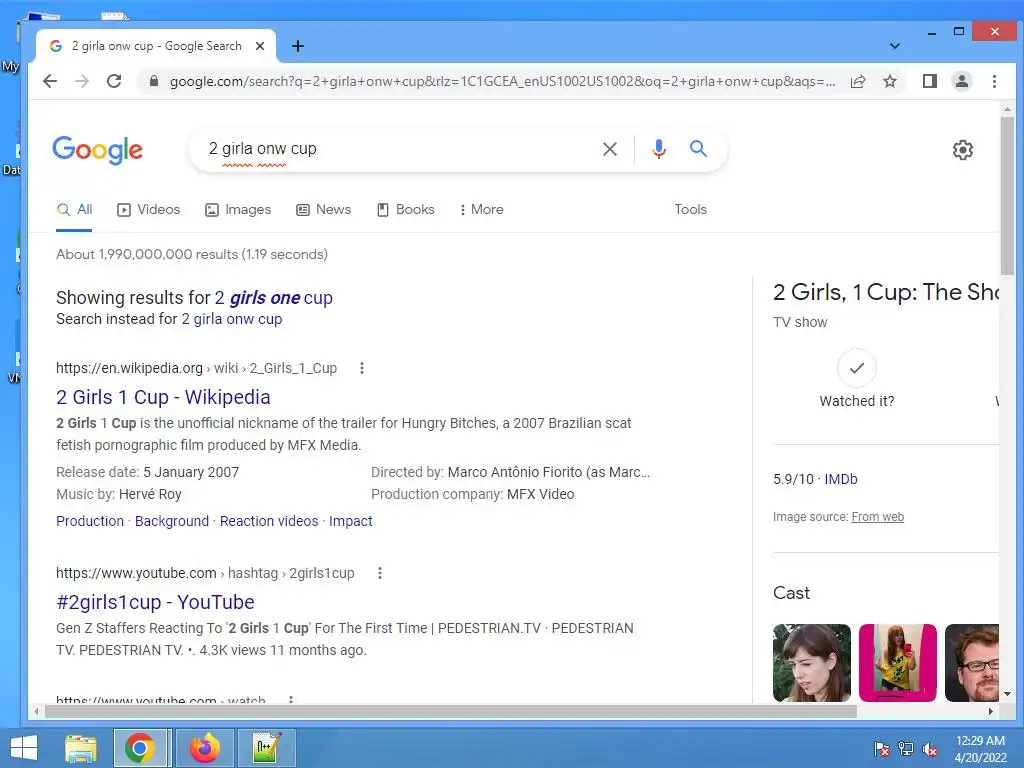Image resolution: width=1024 pixels, height=768 pixels.
Task: Open tab search chevron in title bar
Action: pos(895,46)
